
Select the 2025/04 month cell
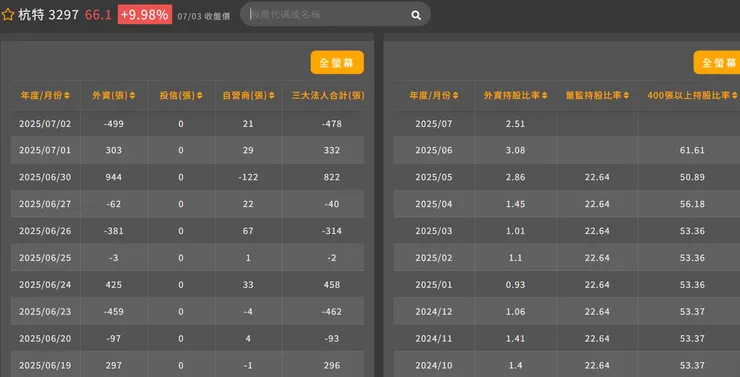tap(434, 204)
